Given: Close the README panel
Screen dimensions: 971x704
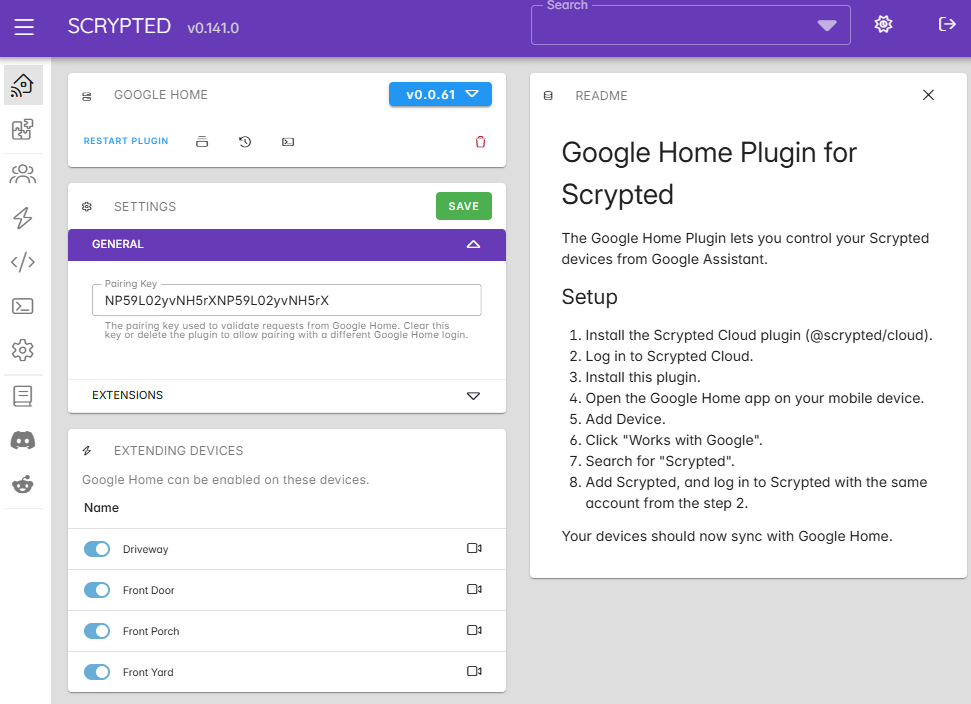Looking at the screenshot, I should [928, 95].
